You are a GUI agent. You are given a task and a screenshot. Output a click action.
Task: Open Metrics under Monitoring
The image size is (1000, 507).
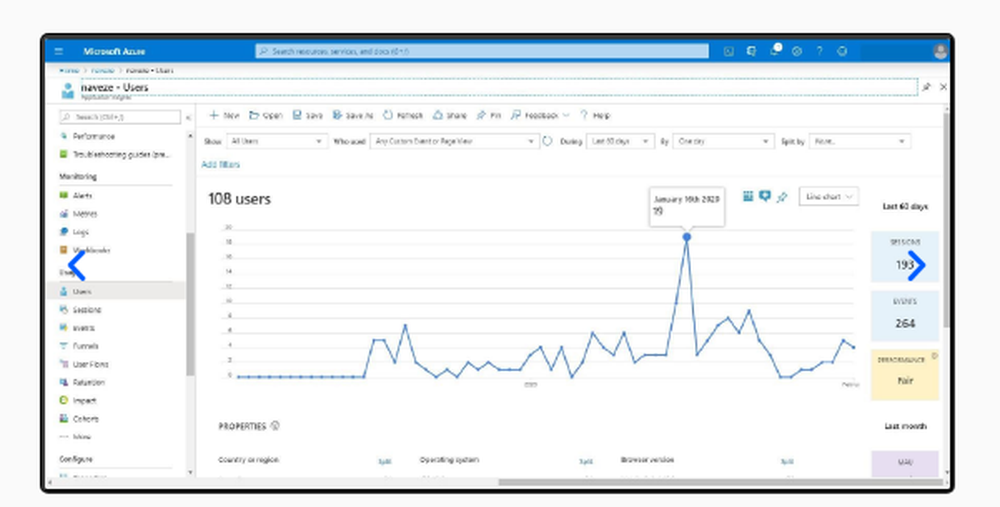84,214
